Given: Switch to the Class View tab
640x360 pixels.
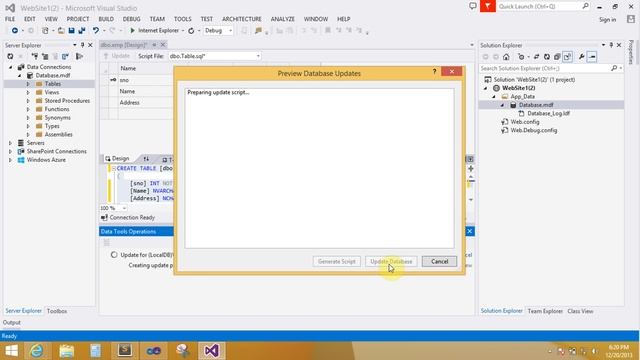Looking at the screenshot, I should pos(580,311).
